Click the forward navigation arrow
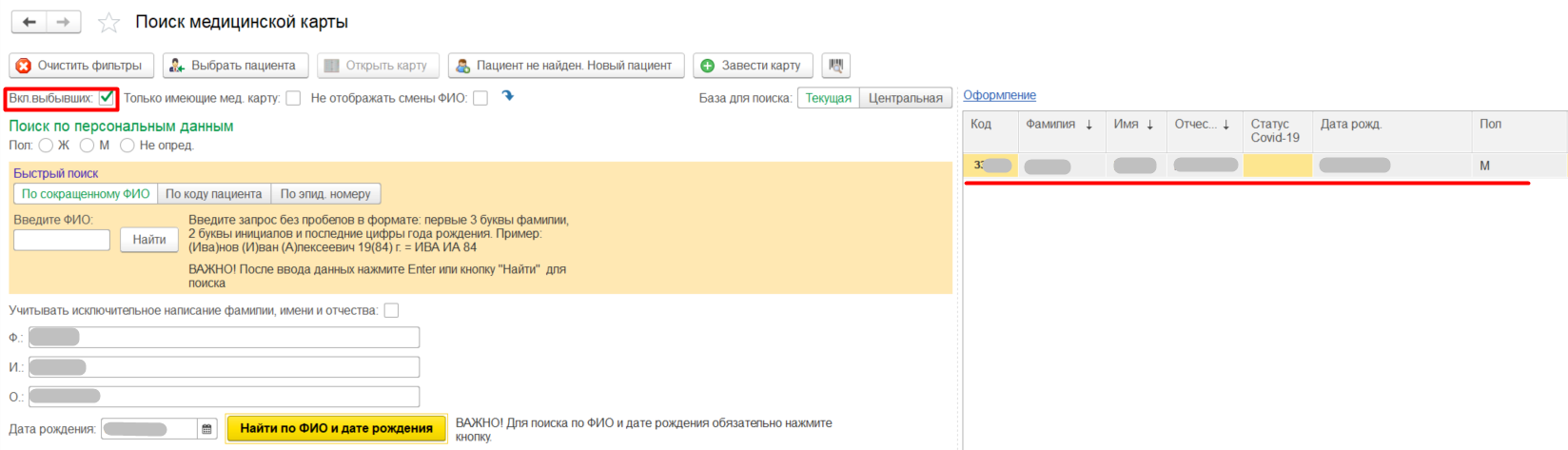Image resolution: width=1568 pixels, height=450 pixels. coord(63,22)
